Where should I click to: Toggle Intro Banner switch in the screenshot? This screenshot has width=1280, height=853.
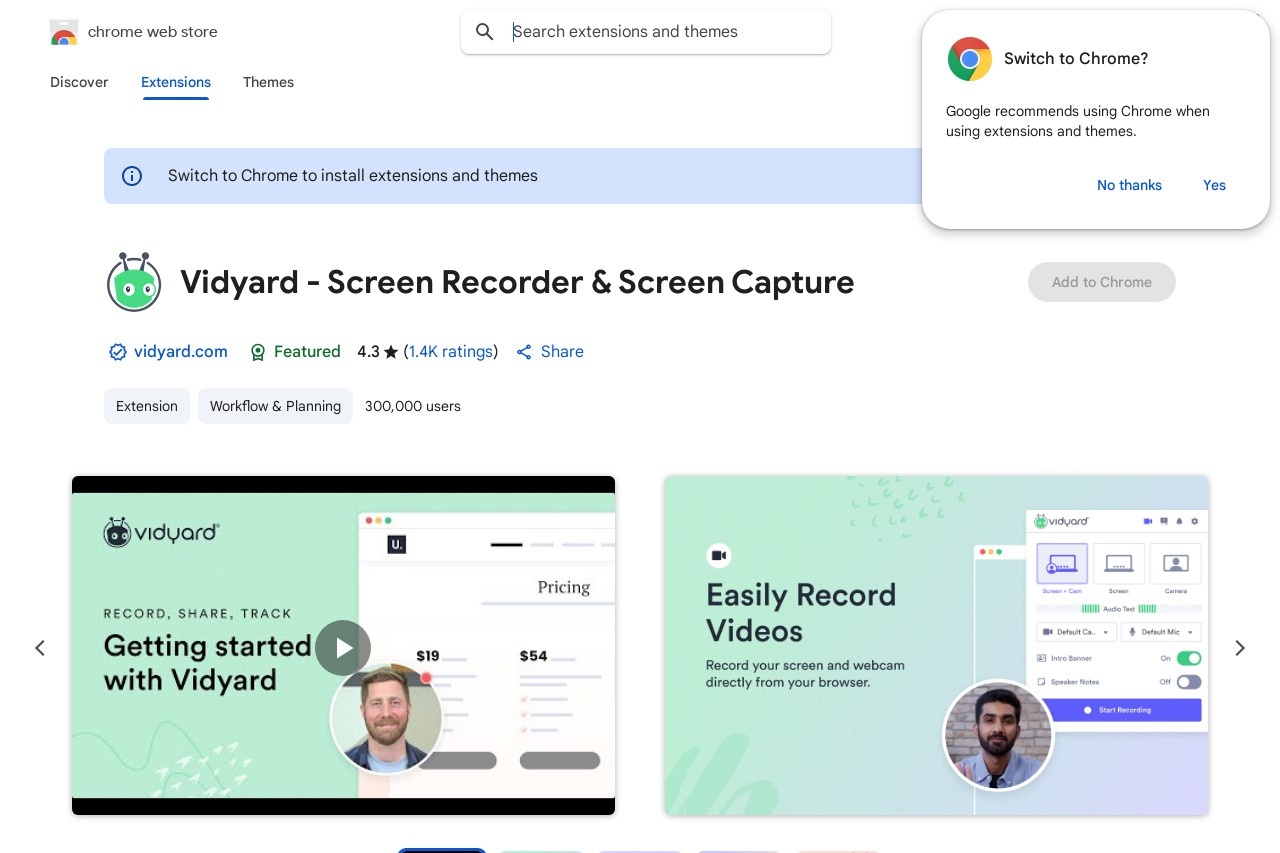tap(1189, 658)
